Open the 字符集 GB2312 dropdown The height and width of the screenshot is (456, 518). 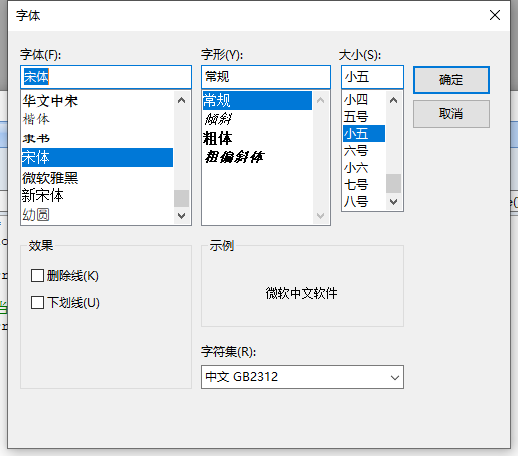click(302, 377)
